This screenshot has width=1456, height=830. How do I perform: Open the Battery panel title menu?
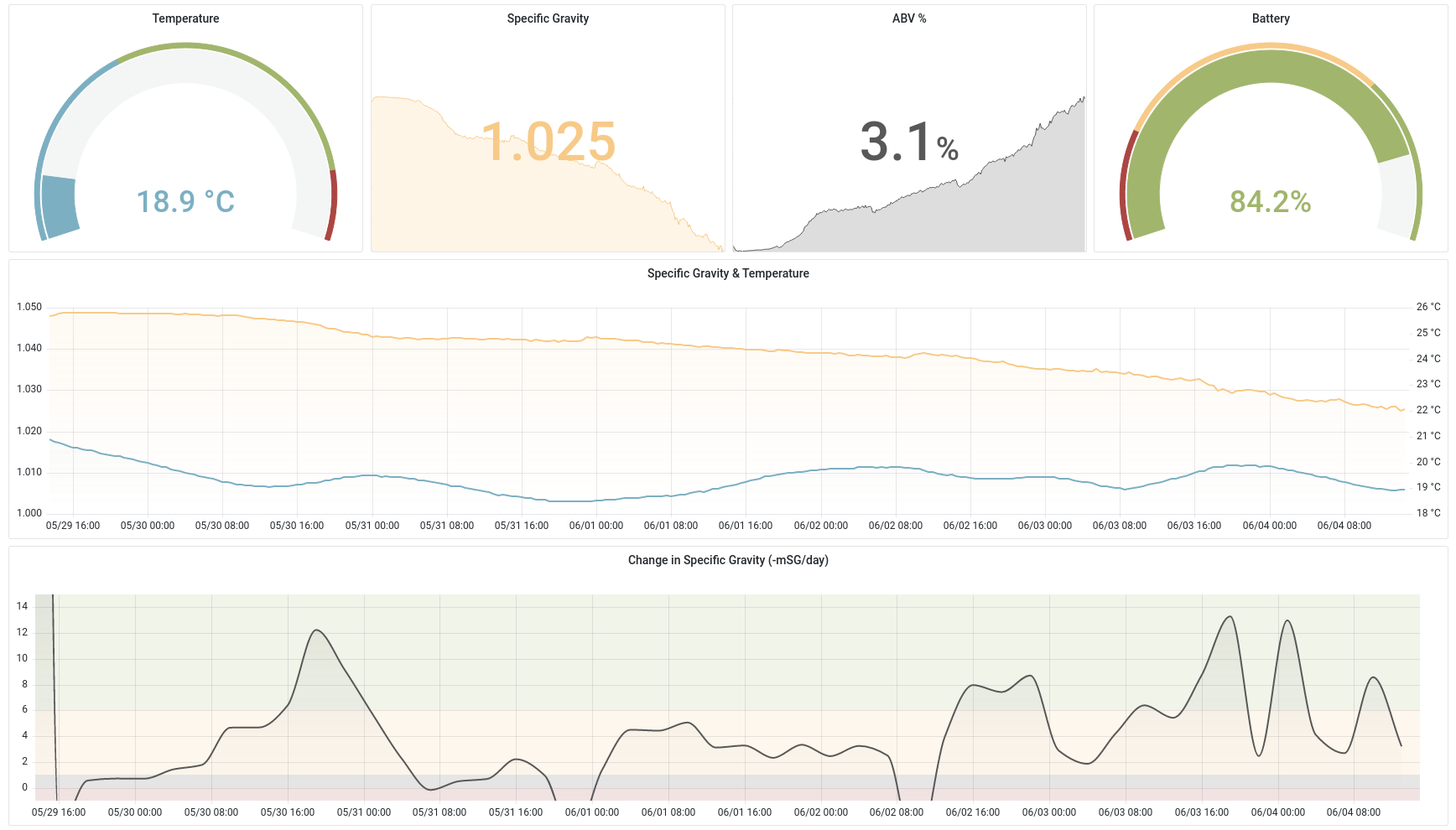click(x=1270, y=18)
